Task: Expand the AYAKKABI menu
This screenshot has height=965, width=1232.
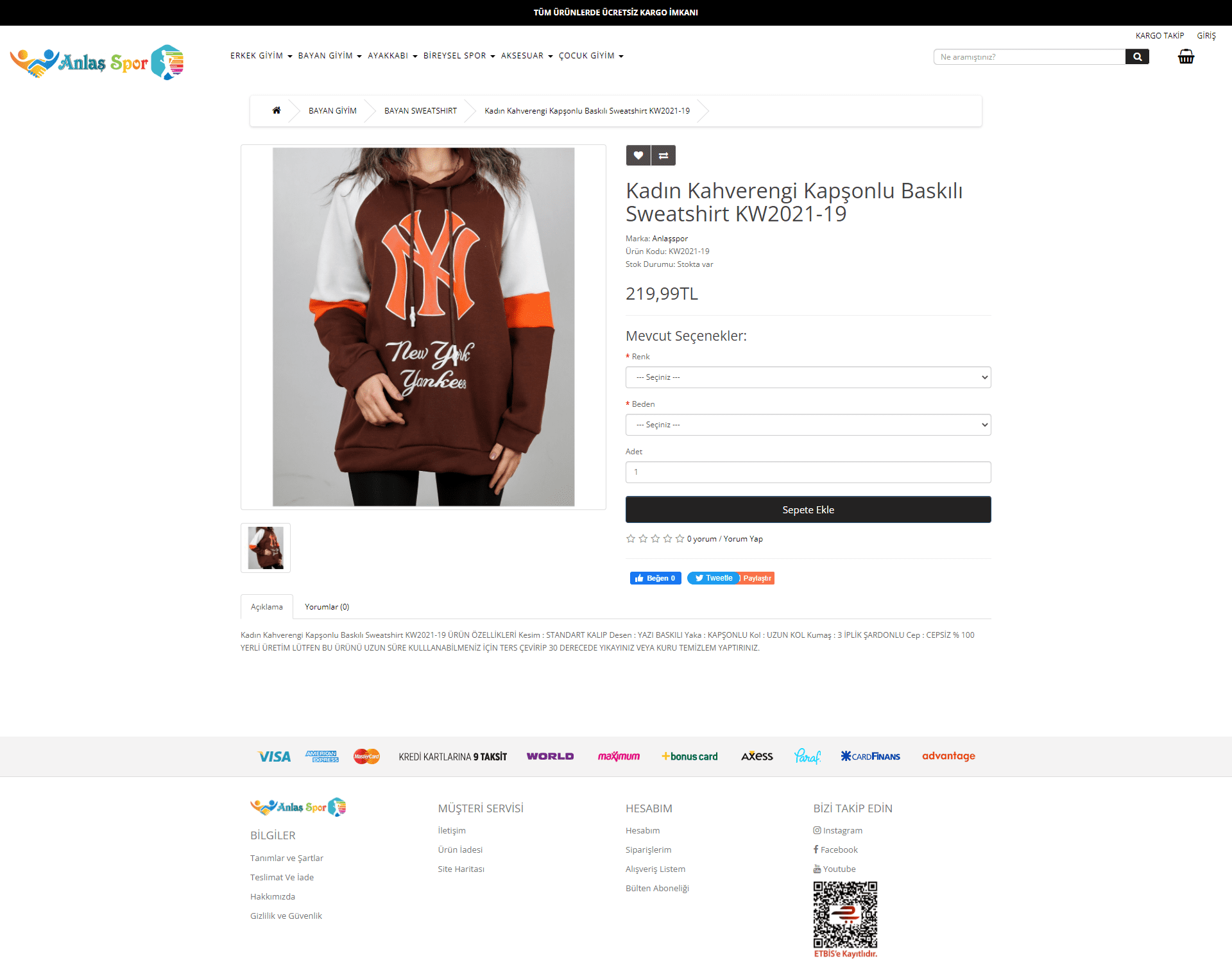Action: coord(393,56)
